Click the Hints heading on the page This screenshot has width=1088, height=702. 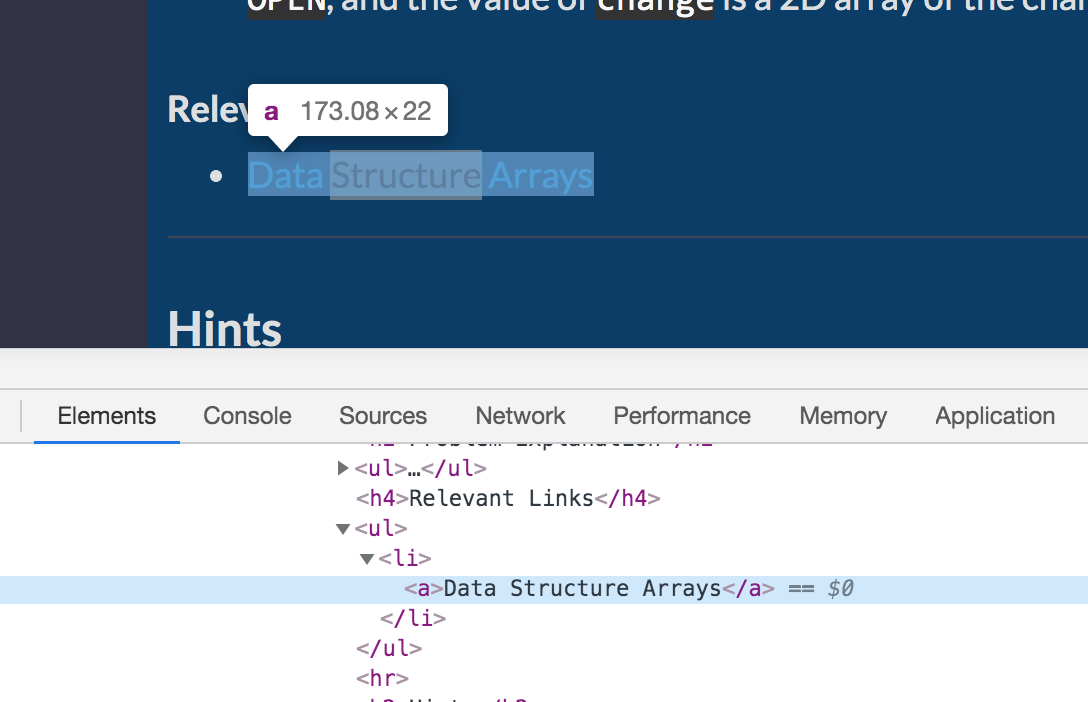point(225,329)
